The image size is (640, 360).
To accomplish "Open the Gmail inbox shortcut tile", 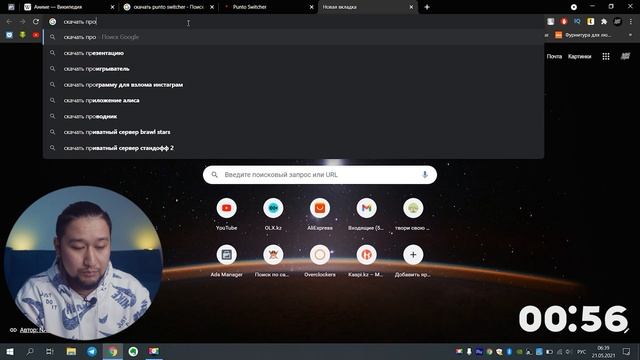I will pos(366,214).
